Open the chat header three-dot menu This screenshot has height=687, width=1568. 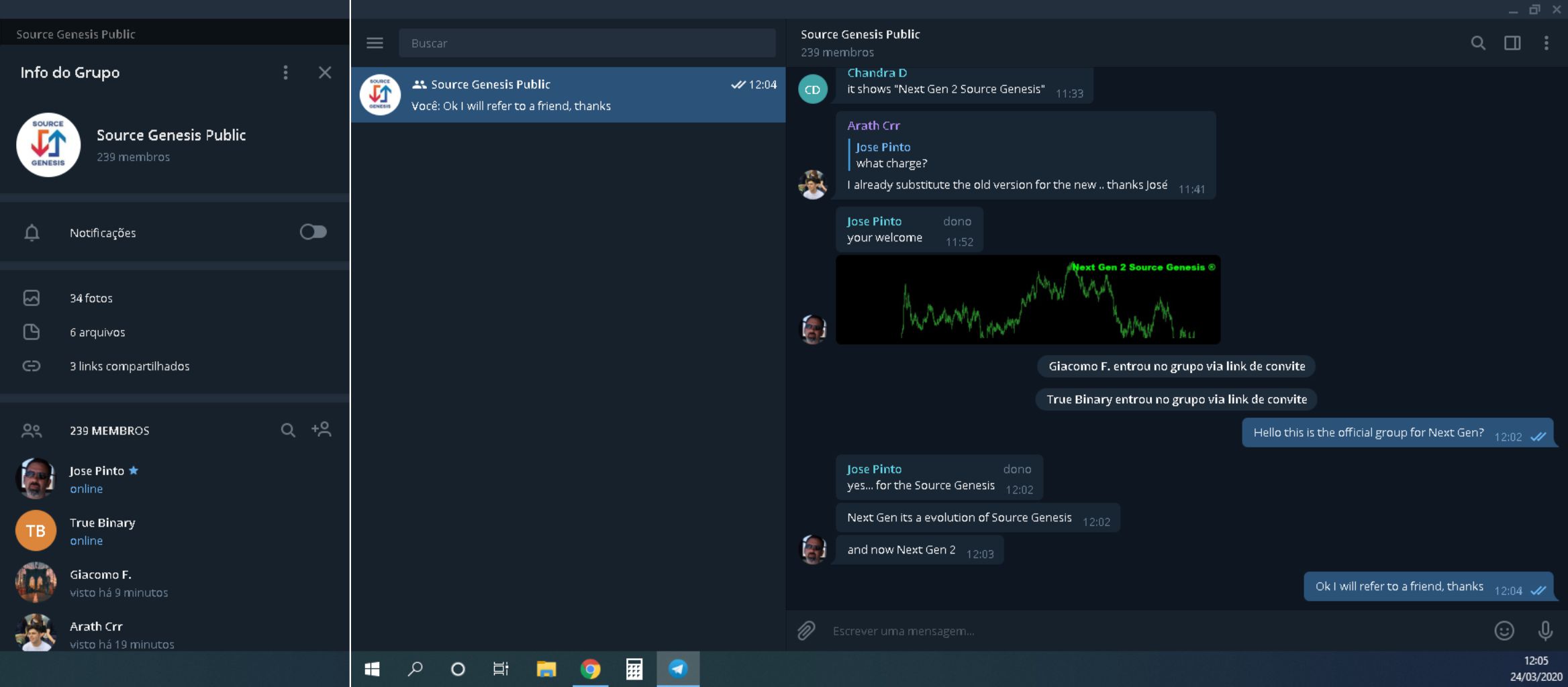pyautogui.click(x=1546, y=43)
